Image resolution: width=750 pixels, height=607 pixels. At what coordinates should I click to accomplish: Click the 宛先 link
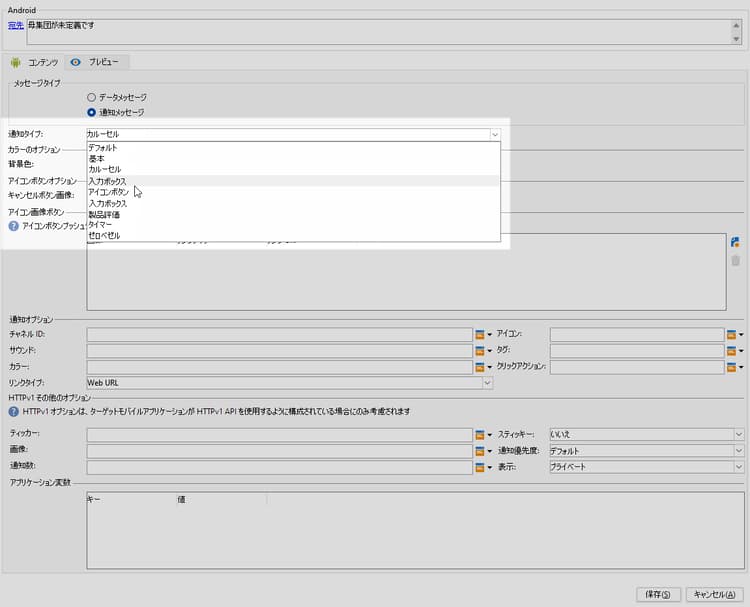(x=16, y=25)
